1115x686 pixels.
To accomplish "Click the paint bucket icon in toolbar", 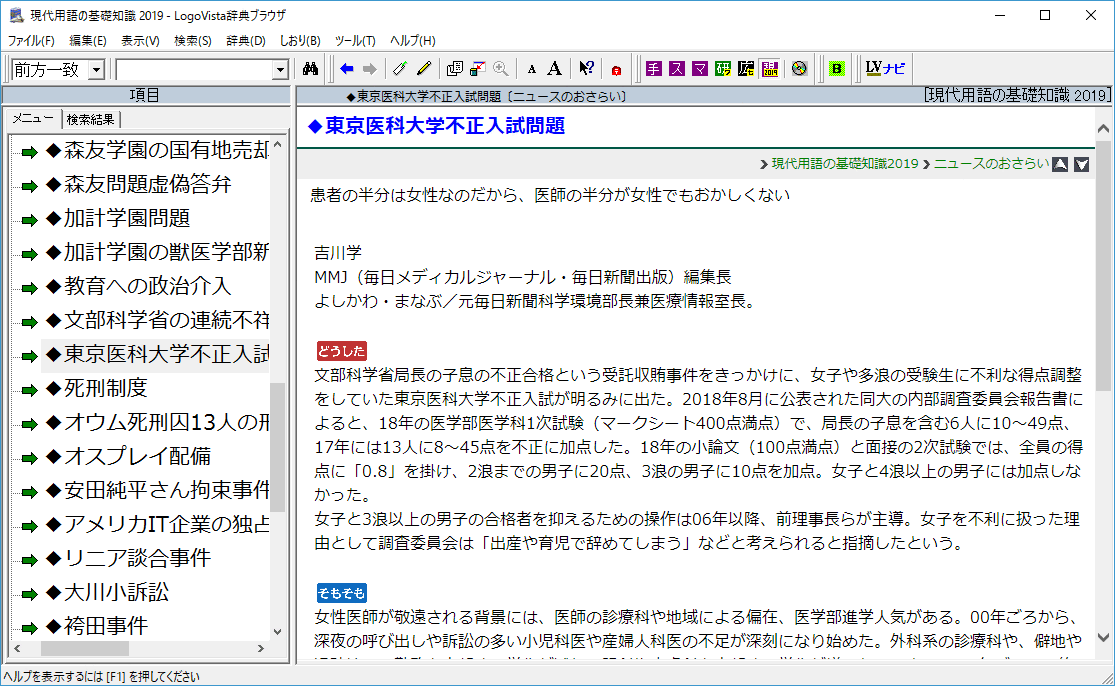I will pyautogui.click(x=478, y=69).
